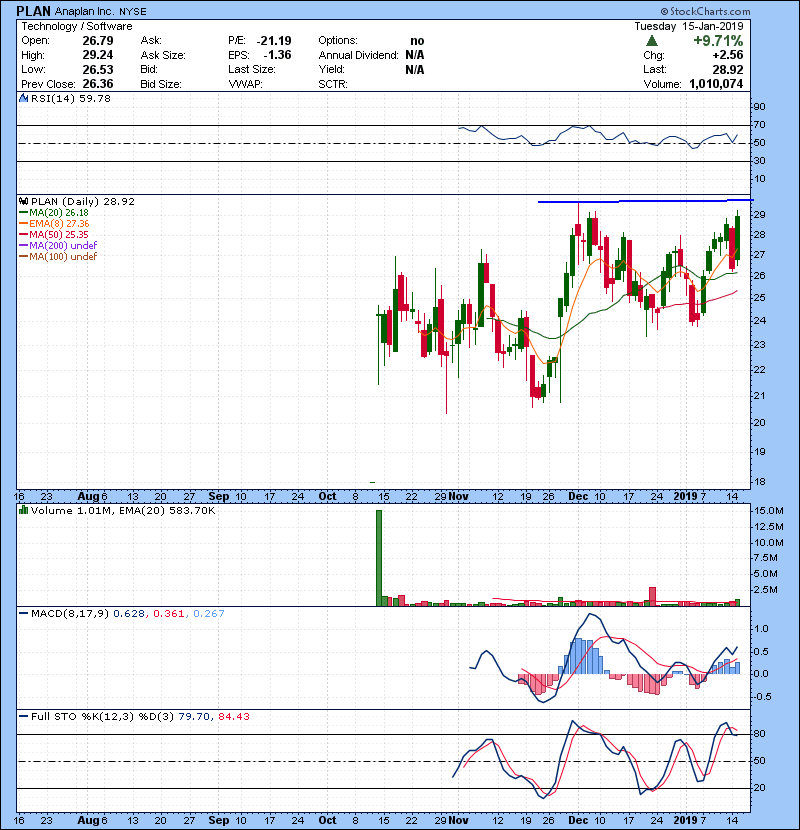This screenshot has width=800, height=830.
Task: Click the PLAN (Daily) 28.92 label
Action: [83, 201]
